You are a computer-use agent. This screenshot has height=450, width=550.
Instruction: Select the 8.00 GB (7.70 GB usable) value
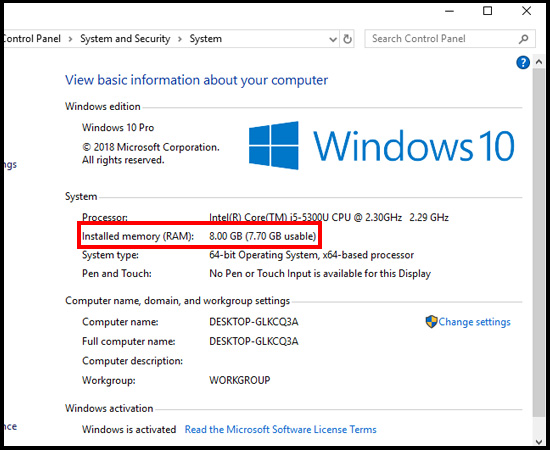click(x=263, y=236)
